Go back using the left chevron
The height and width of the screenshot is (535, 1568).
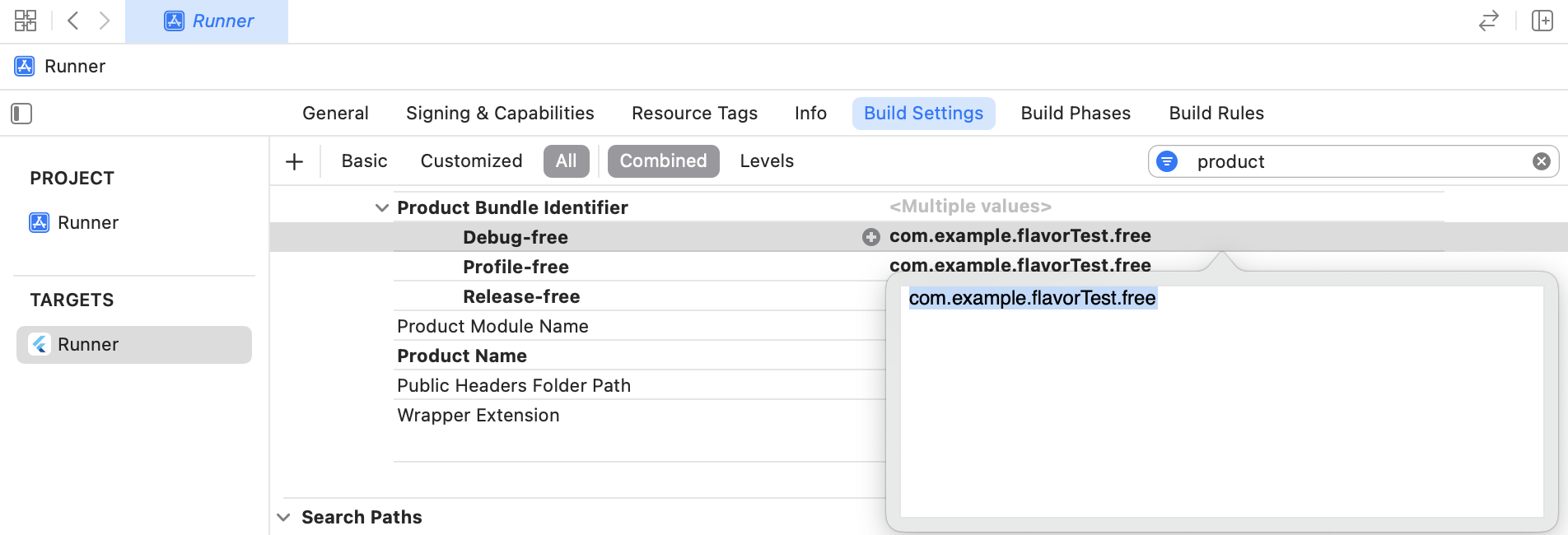point(72,21)
